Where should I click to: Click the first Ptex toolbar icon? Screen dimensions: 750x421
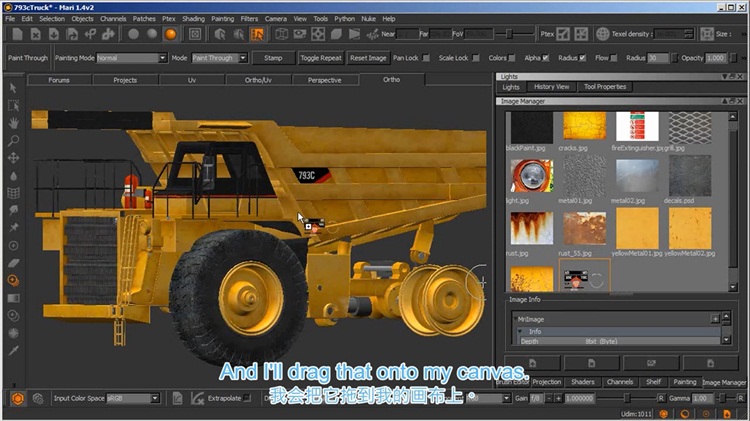(x=563, y=34)
